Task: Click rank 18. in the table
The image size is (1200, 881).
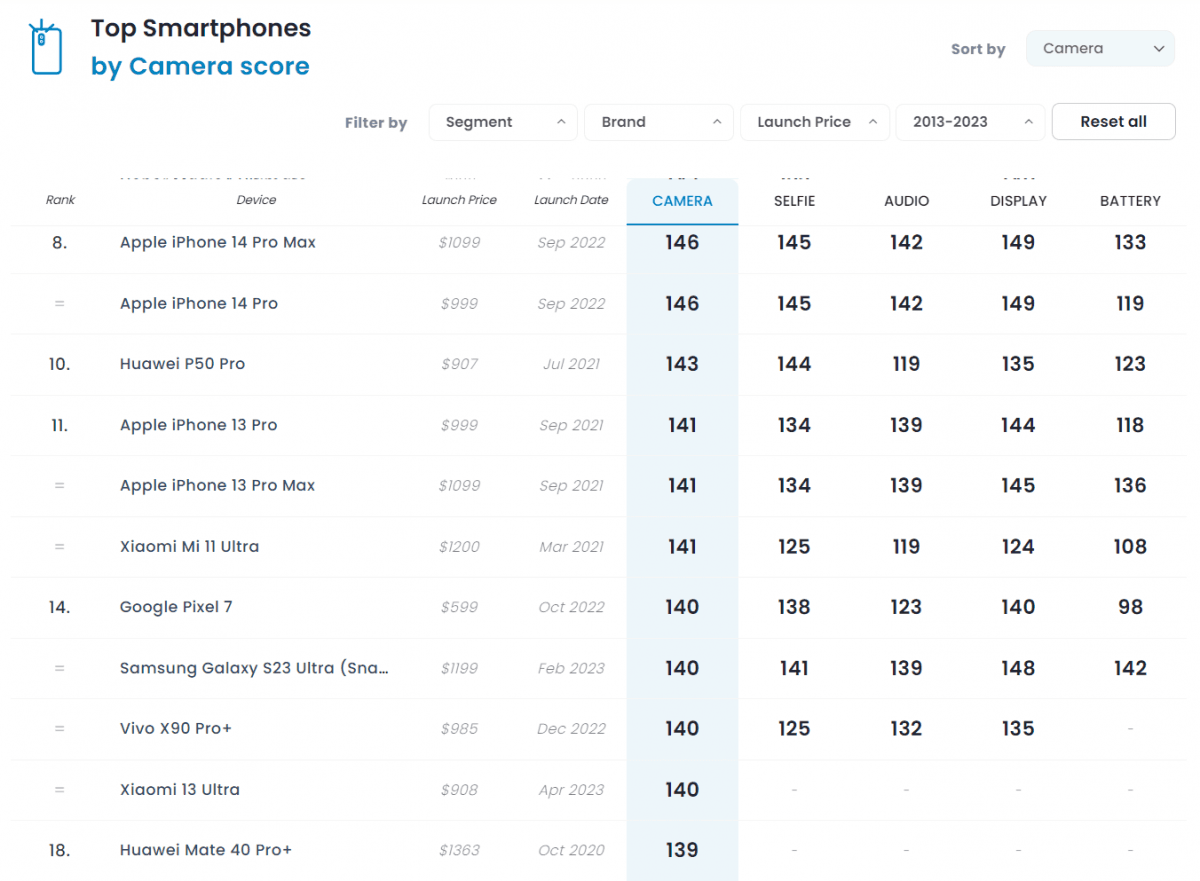Action: (x=59, y=850)
